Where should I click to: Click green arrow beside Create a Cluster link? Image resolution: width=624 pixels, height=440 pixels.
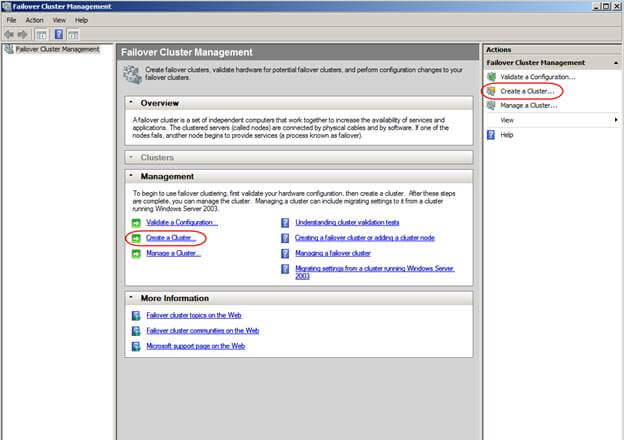(136, 238)
